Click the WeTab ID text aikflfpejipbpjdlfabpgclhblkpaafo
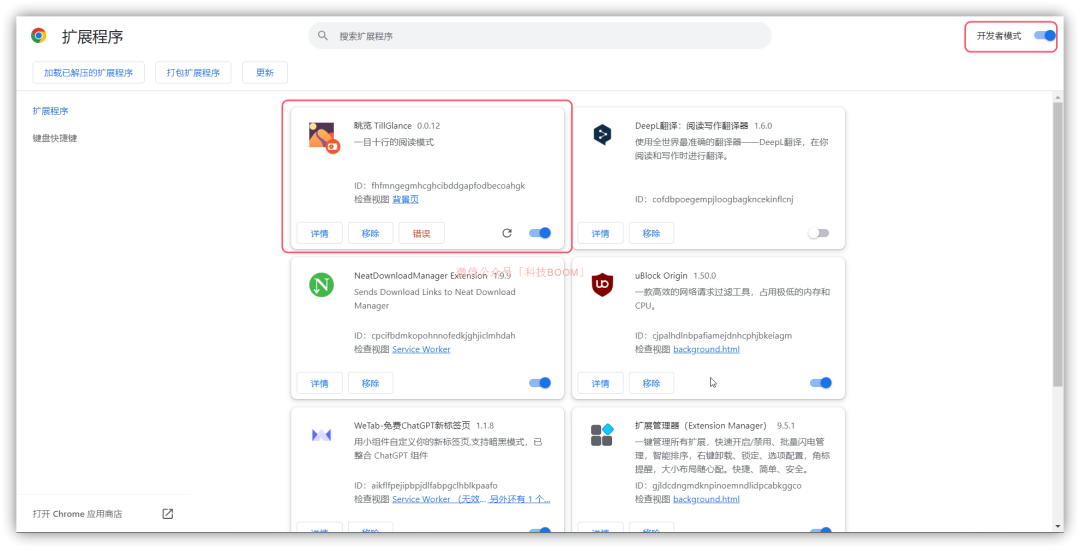The width and height of the screenshot is (1080, 549). tap(434, 485)
